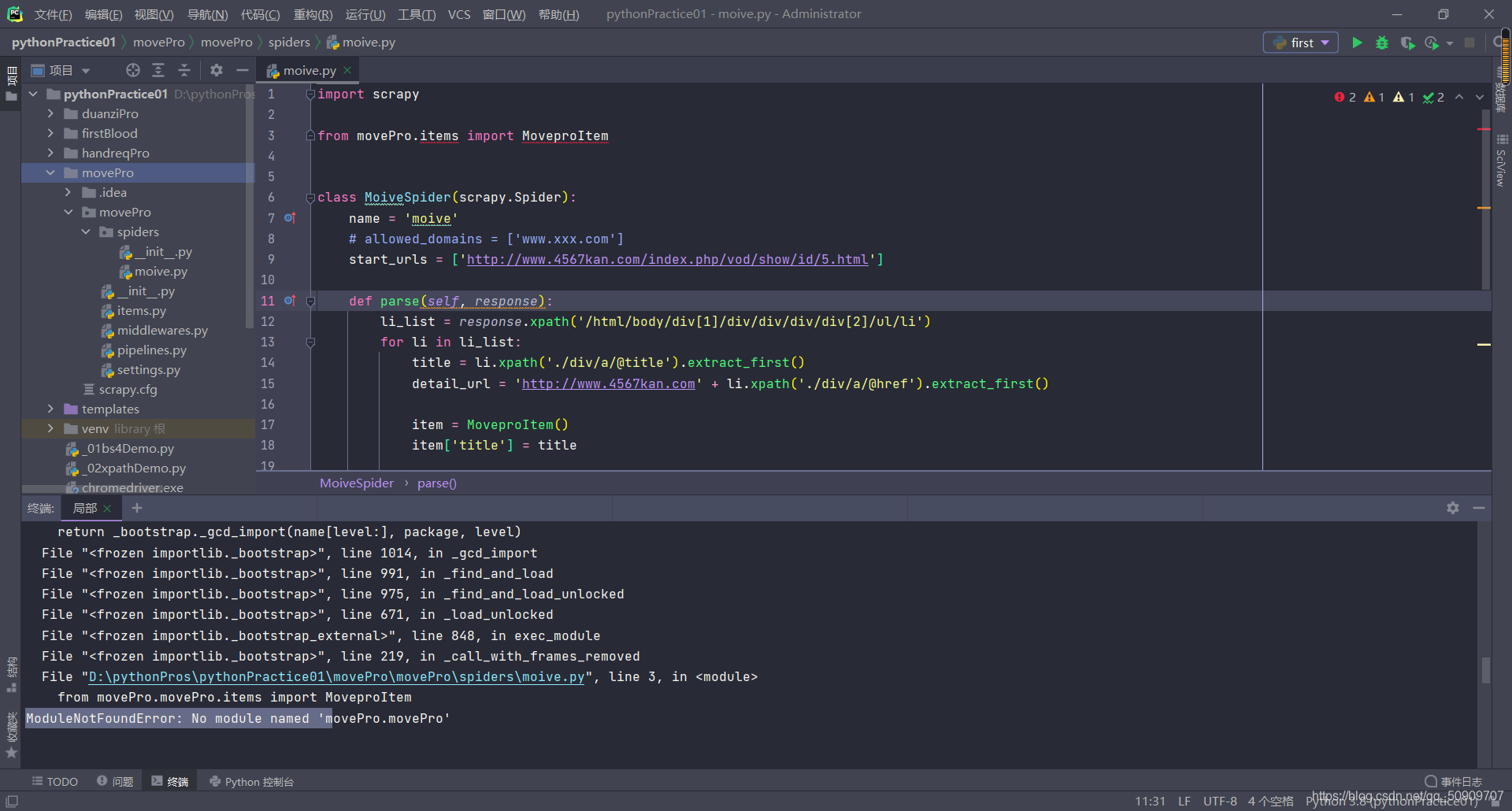Screen dimensions: 1512x811
Task: Click the parse() breadcrumb link
Action: (x=436, y=483)
